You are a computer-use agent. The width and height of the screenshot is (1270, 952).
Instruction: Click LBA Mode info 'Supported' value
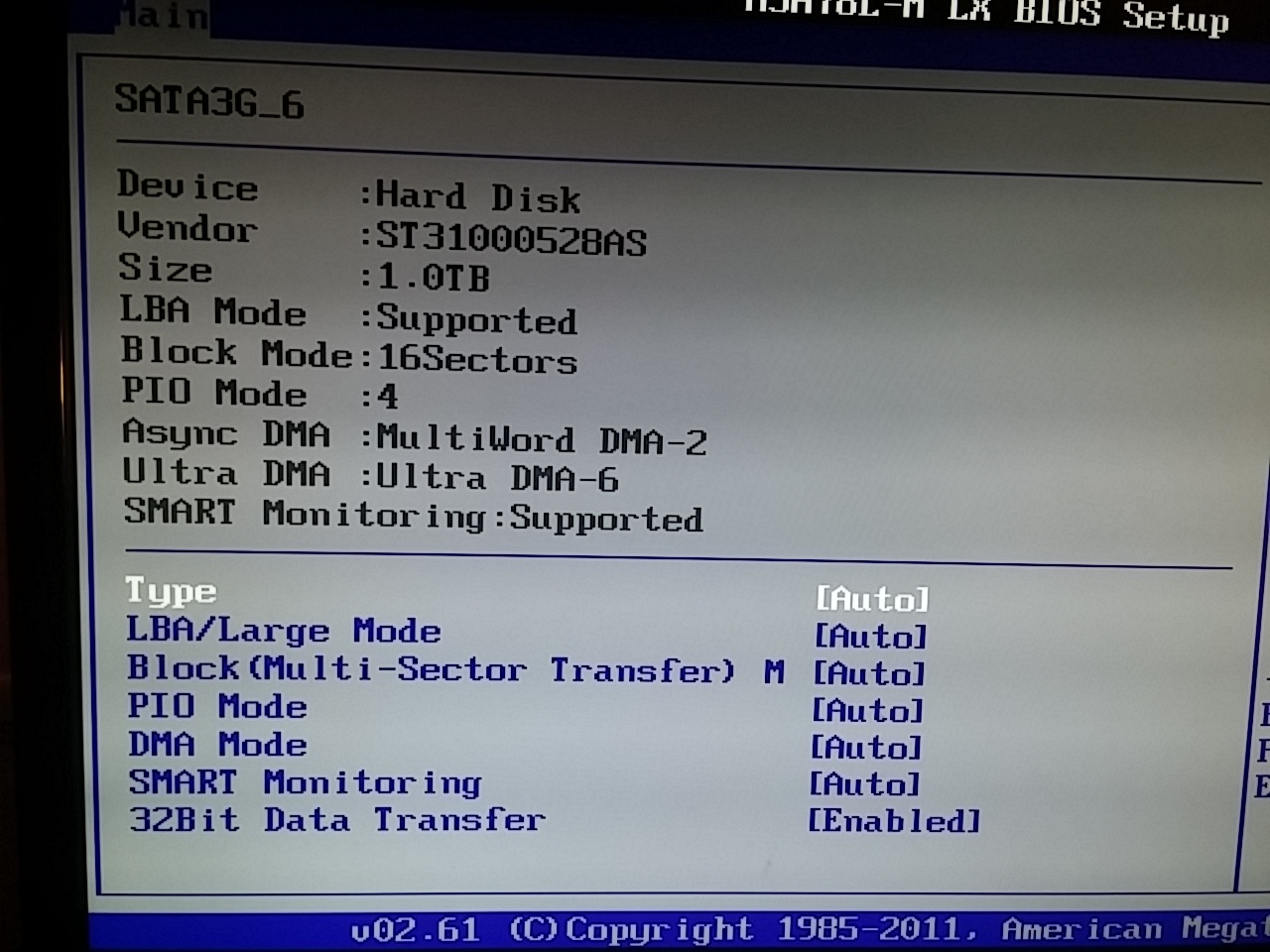tap(477, 319)
